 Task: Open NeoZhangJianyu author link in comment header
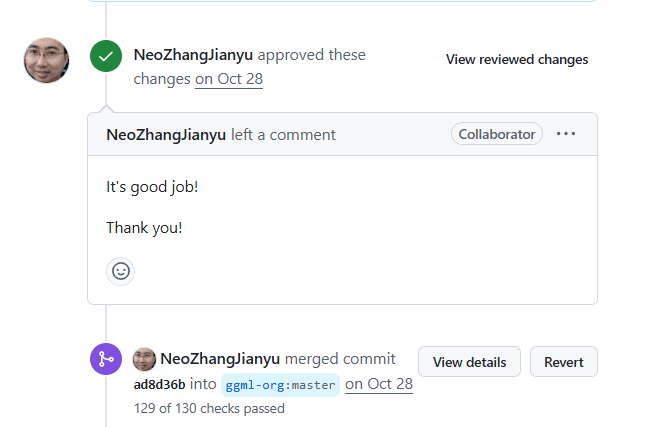pos(166,135)
